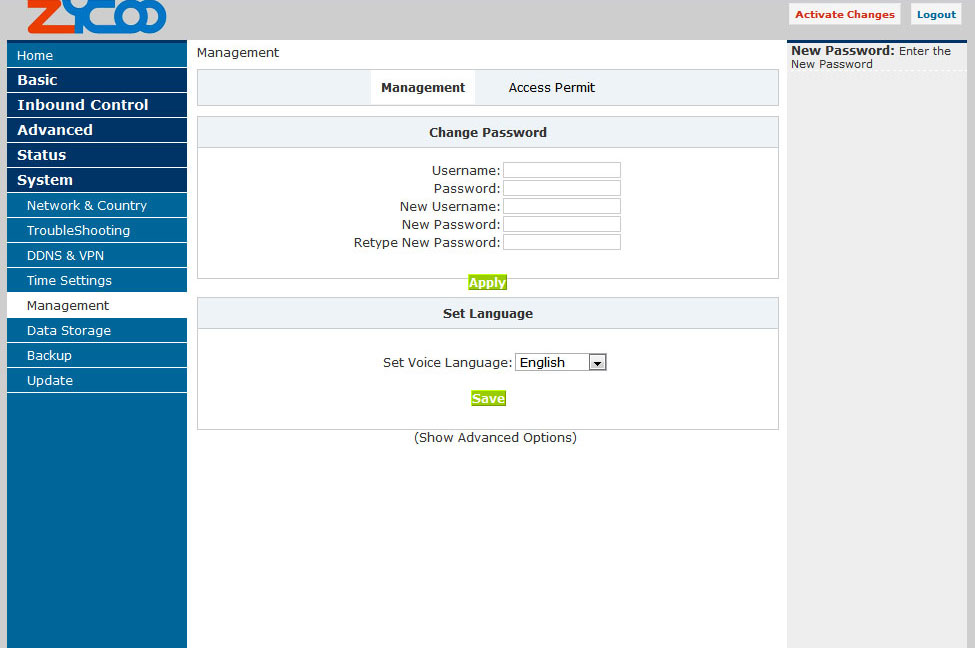The image size is (975, 648).
Task: Select DDNS & VPN in sidebar
Action: pos(65,255)
